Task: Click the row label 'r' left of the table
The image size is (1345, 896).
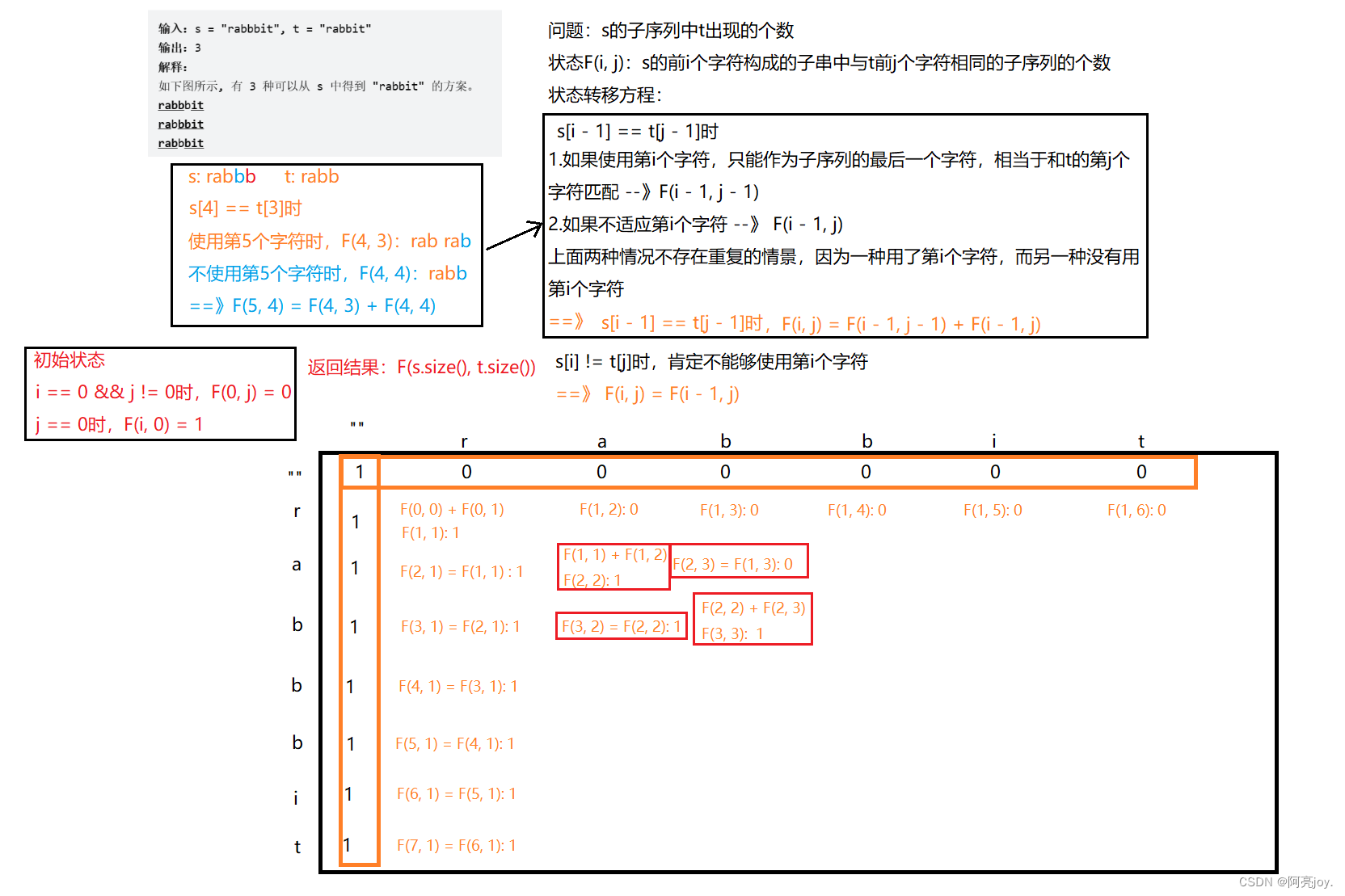Action: click(297, 511)
